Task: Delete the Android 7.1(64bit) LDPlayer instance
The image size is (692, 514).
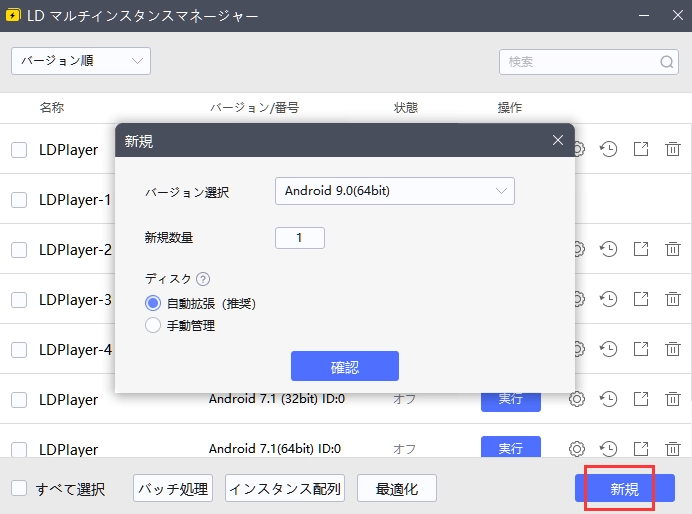Action: tap(673, 449)
